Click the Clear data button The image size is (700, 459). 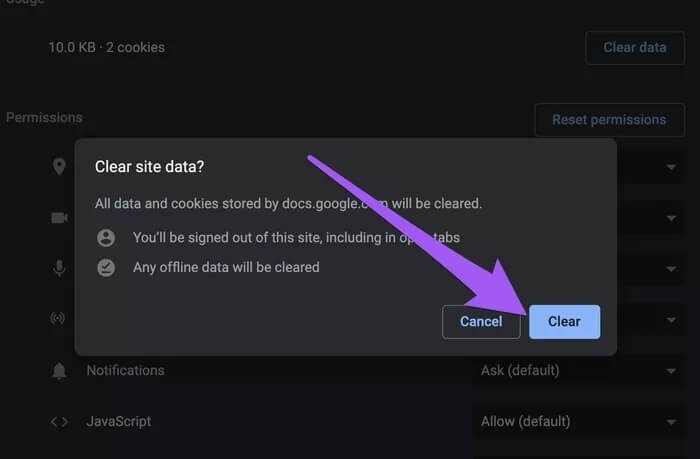coord(635,48)
